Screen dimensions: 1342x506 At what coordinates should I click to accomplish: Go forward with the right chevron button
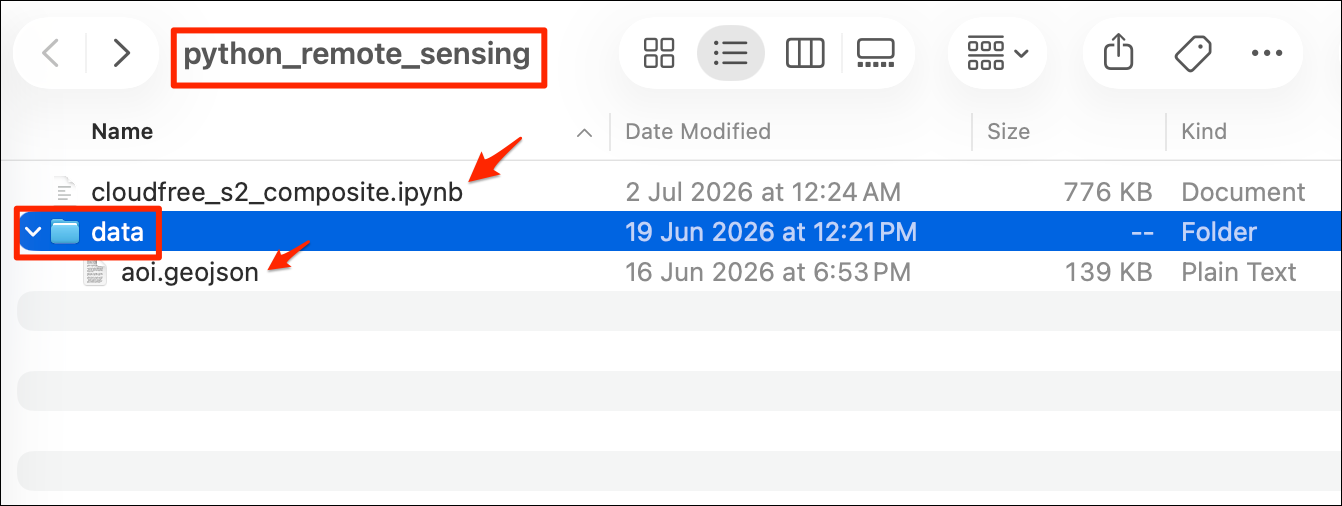121,53
